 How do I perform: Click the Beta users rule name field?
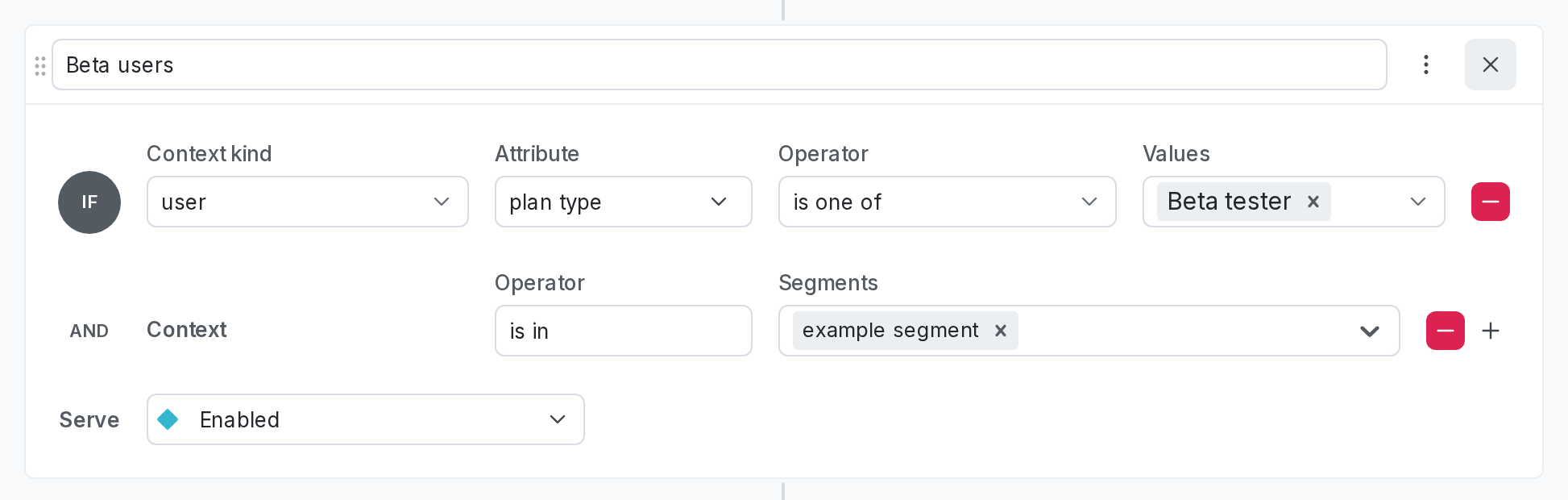coord(720,65)
